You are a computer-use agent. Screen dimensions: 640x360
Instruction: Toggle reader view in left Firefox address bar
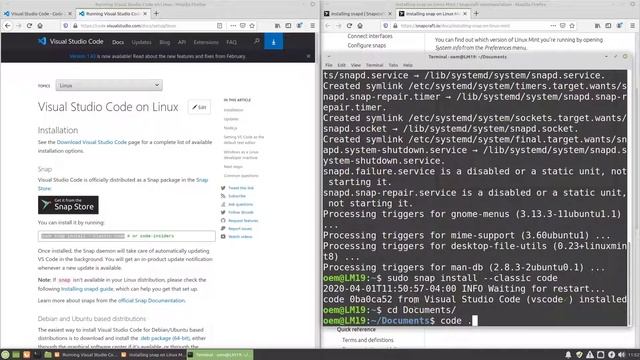coord(220,26)
